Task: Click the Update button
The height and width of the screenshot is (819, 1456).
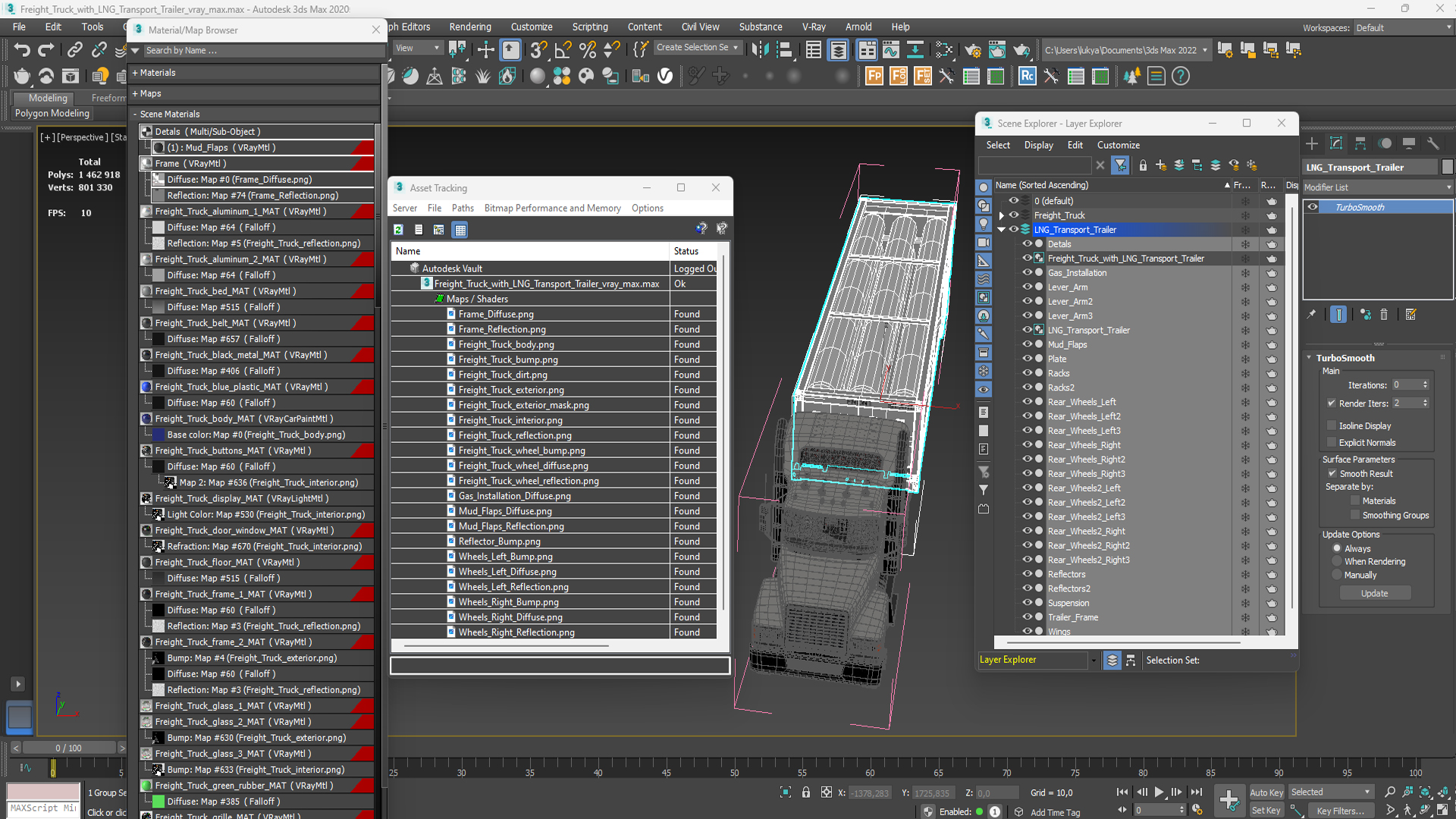Action: 1373,593
